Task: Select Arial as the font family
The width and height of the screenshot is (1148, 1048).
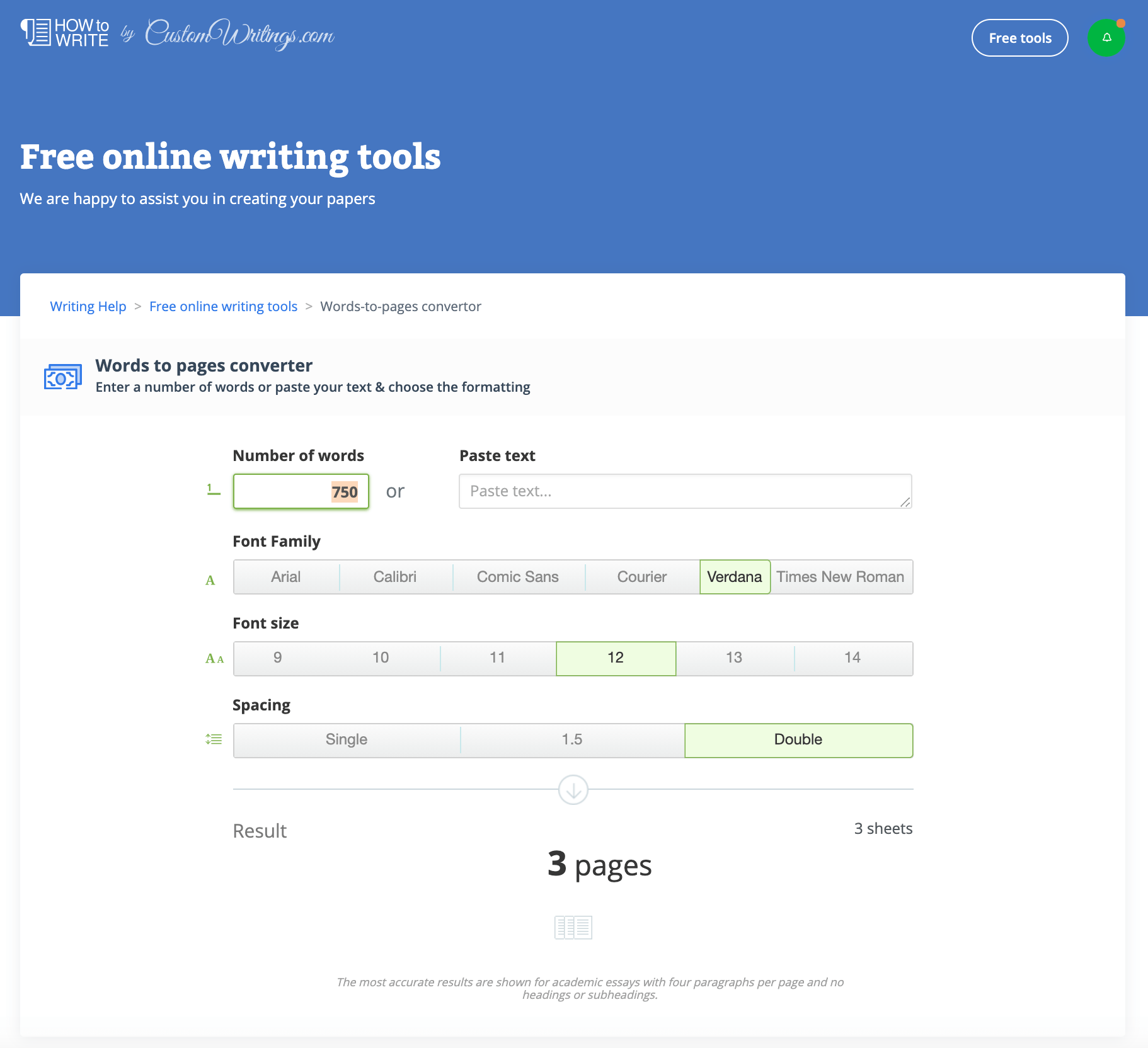Action: pos(285,576)
